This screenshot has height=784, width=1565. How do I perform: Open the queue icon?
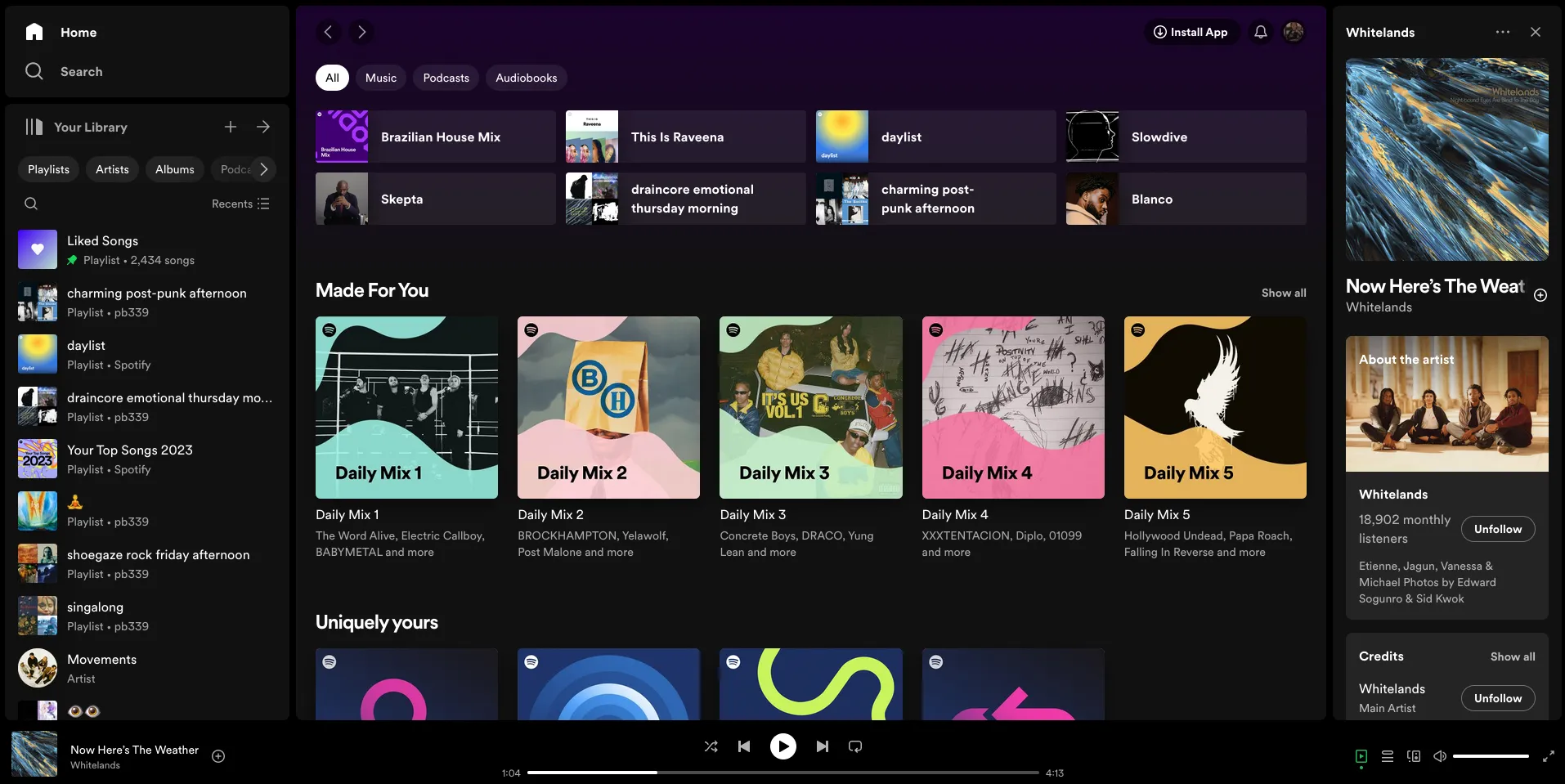pos(1388,756)
